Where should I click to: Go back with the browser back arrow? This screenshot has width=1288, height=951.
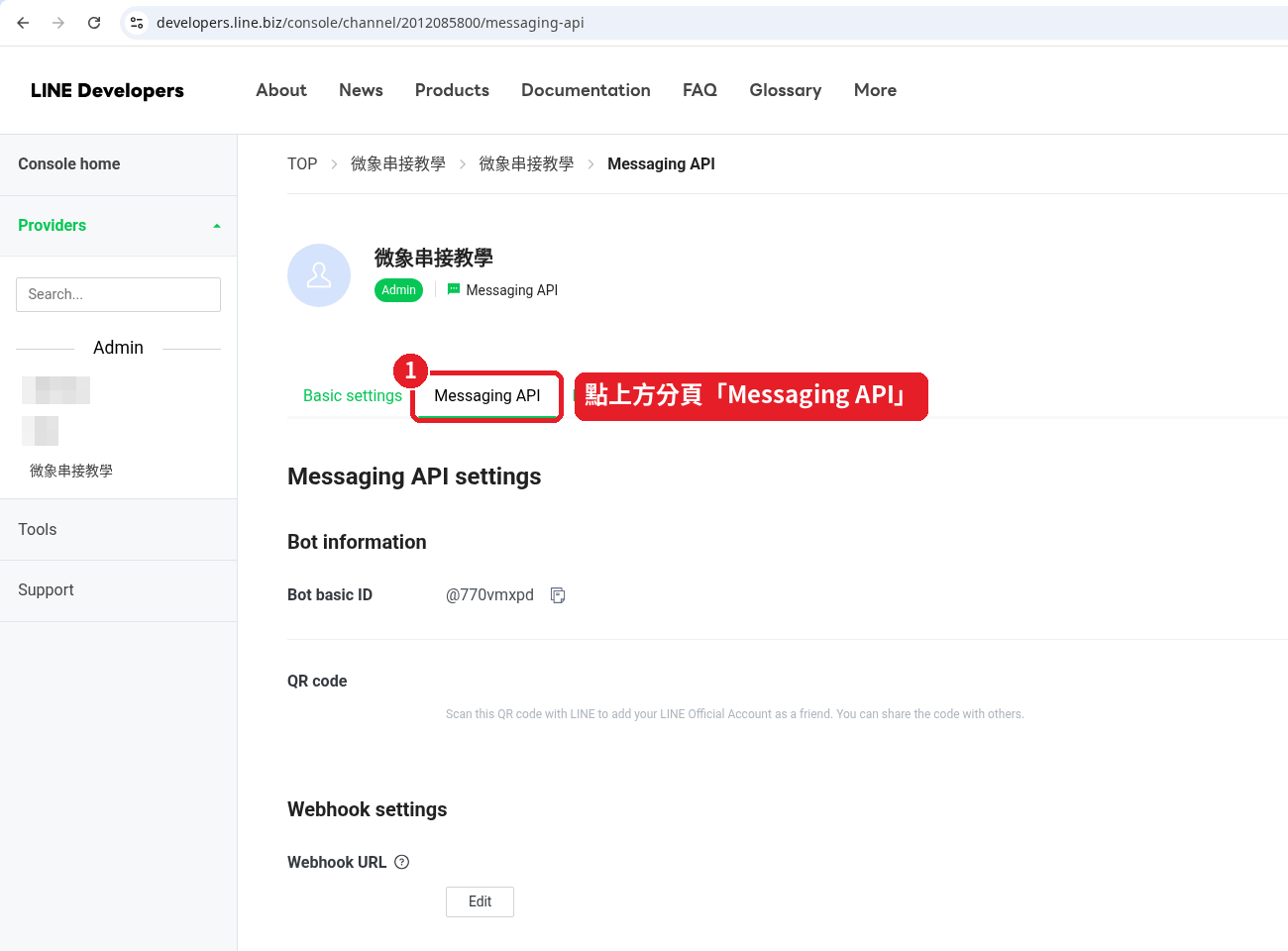point(23,23)
